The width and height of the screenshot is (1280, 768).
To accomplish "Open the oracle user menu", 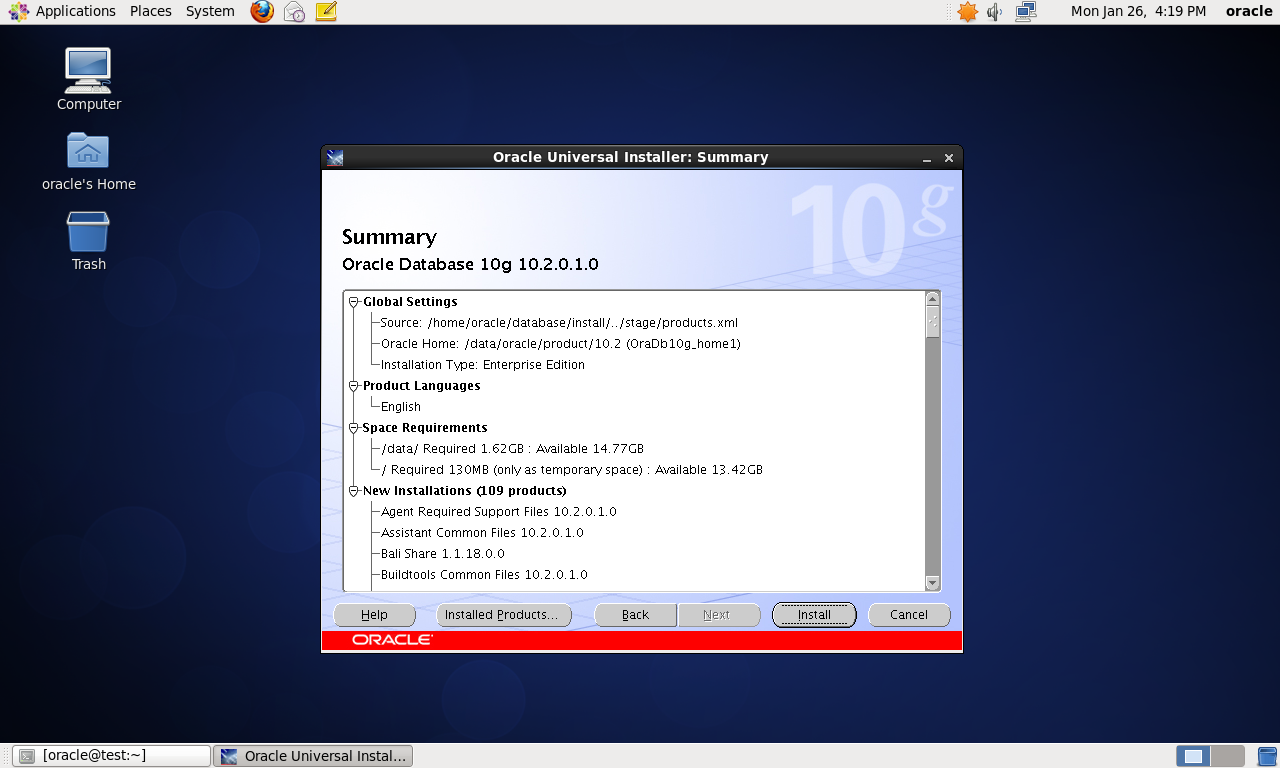I will coord(1249,12).
